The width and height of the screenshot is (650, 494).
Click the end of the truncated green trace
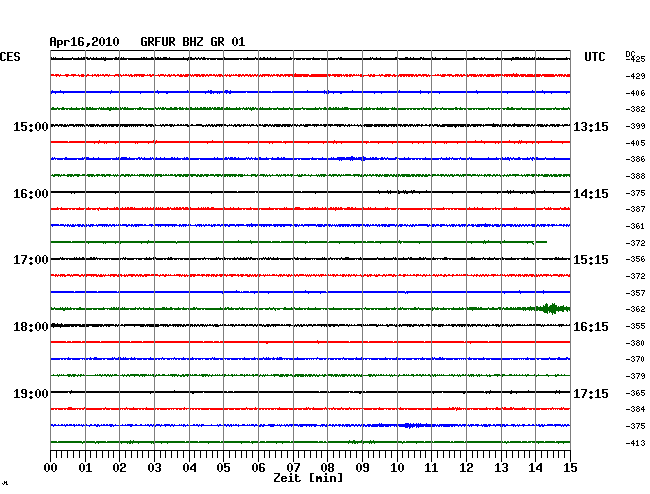(546, 242)
